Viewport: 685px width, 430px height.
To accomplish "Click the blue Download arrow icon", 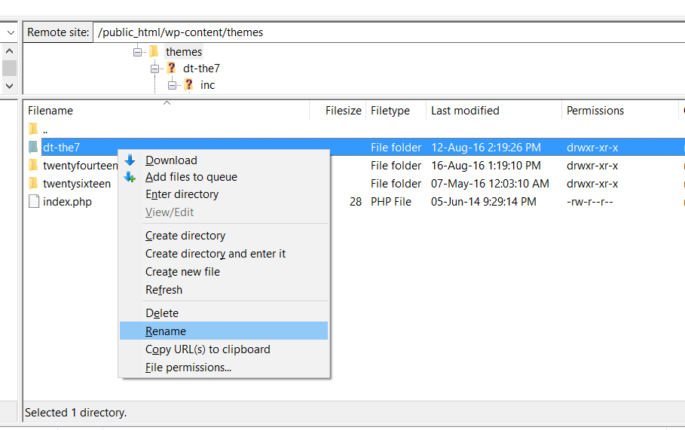I will [x=129, y=160].
